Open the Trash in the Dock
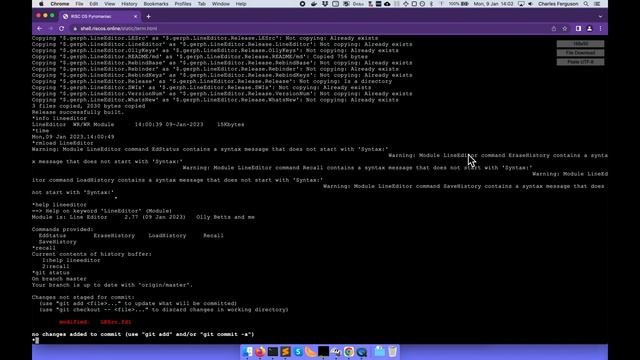640x360 pixels. pyautogui.click(x=392, y=351)
